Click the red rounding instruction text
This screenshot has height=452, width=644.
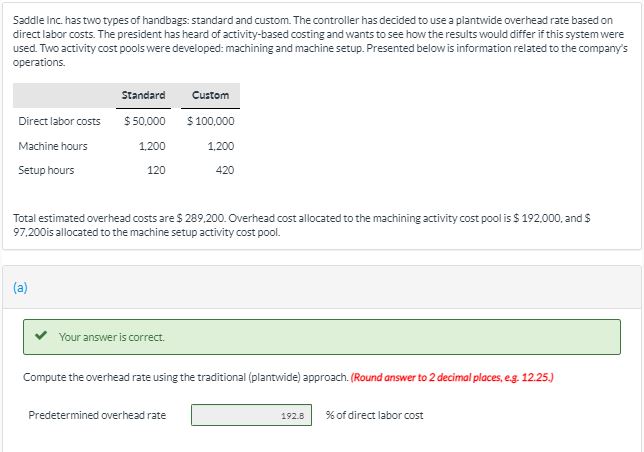tap(452, 377)
